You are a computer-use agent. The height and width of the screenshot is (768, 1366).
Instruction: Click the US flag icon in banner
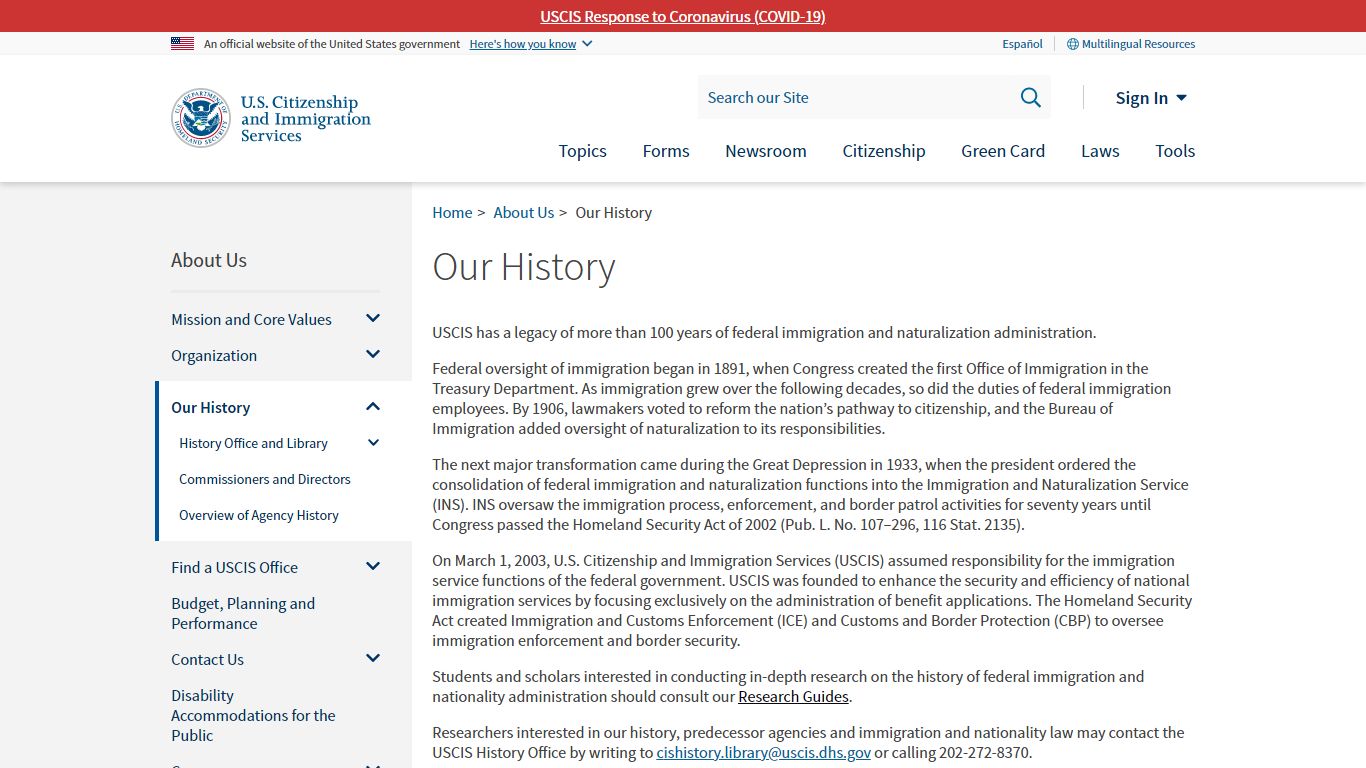coord(182,43)
